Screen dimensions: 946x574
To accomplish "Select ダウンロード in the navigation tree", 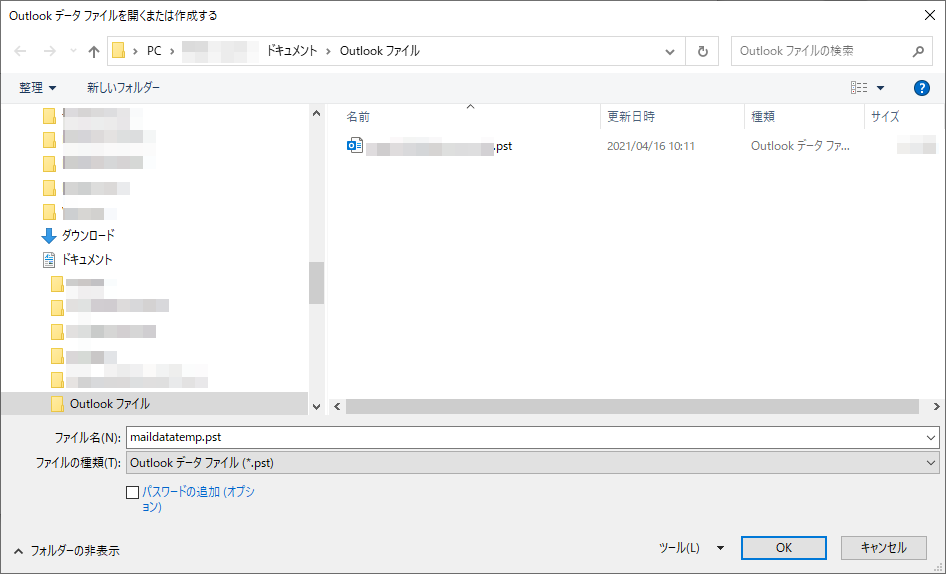I will tap(88, 235).
